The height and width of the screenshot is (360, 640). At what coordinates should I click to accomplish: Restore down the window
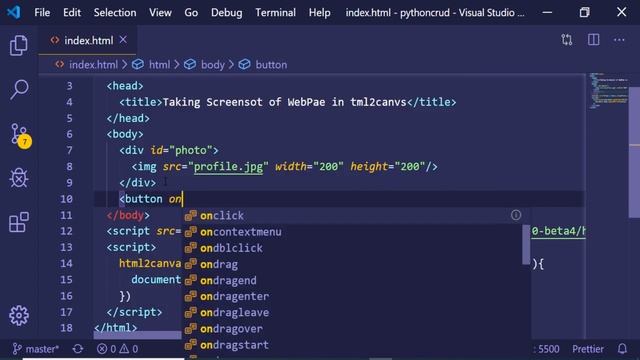point(584,12)
